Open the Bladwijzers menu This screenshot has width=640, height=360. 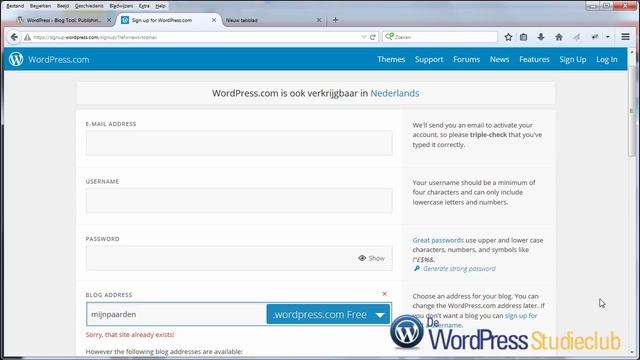click(121, 6)
